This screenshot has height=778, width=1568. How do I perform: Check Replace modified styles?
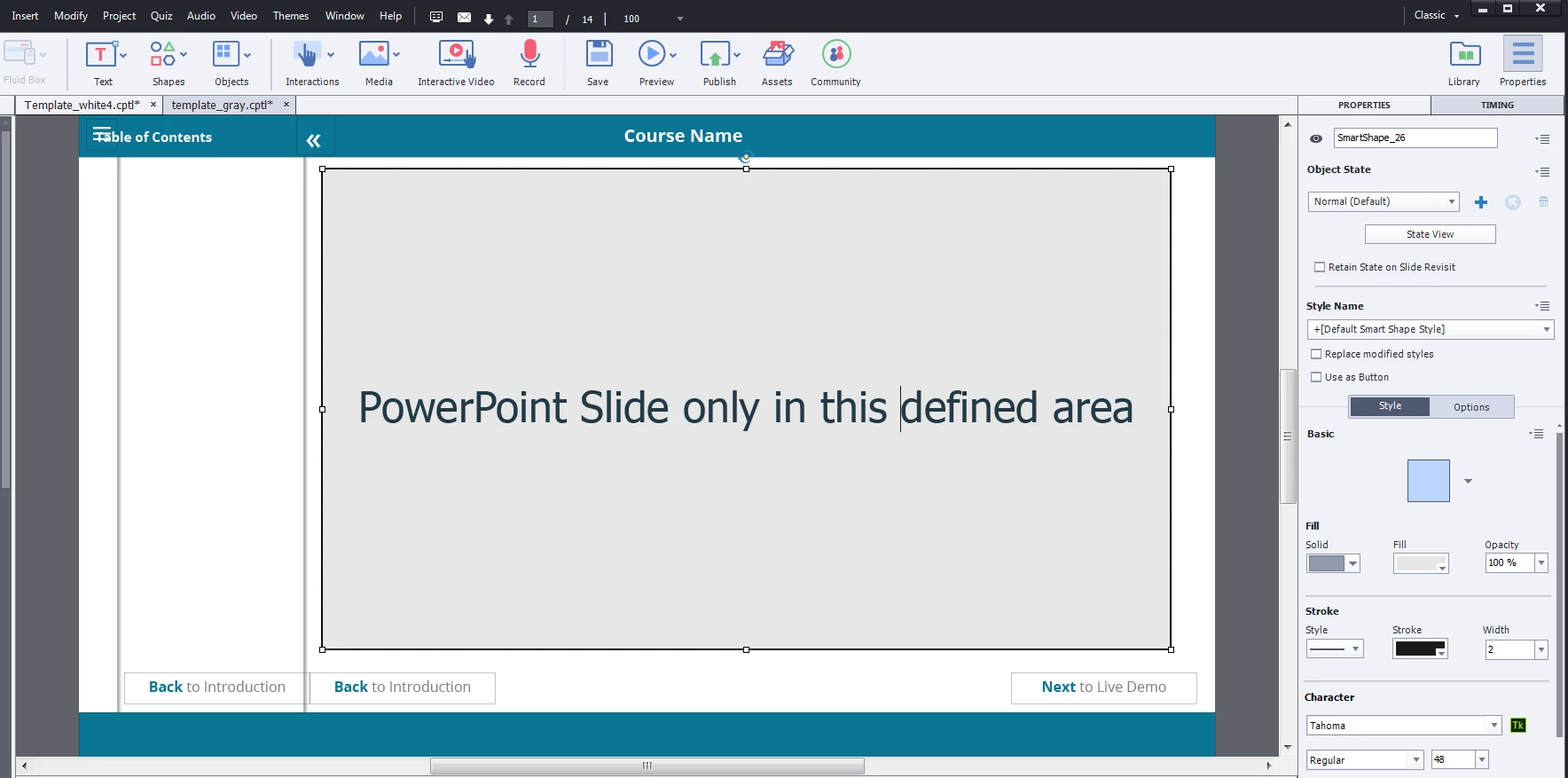[x=1316, y=354]
